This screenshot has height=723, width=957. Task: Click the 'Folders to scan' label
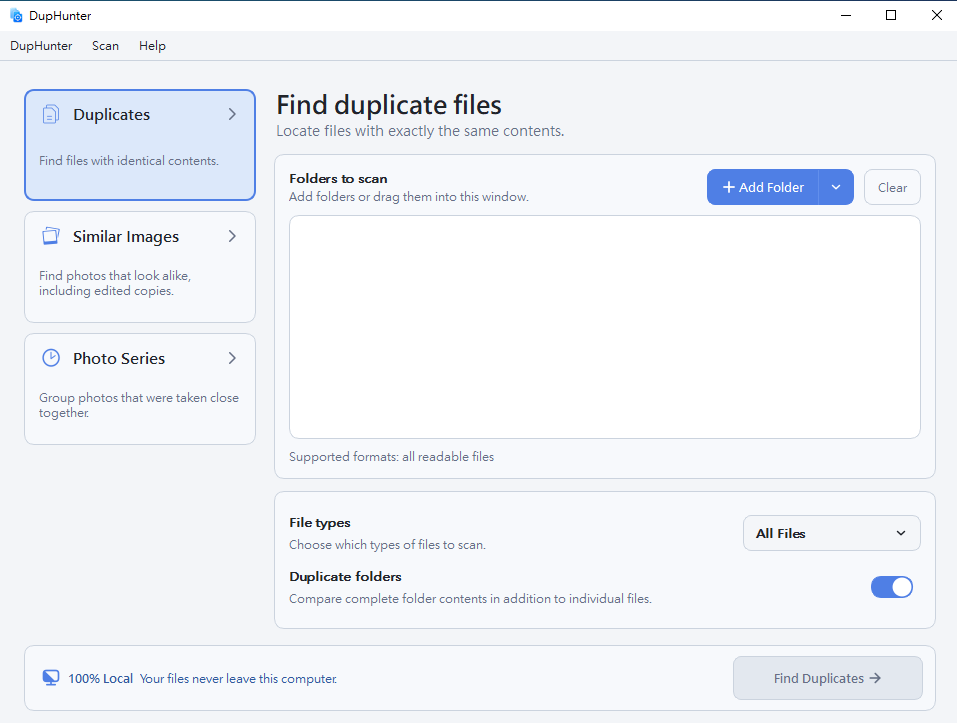pyautogui.click(x=338, y=179)
